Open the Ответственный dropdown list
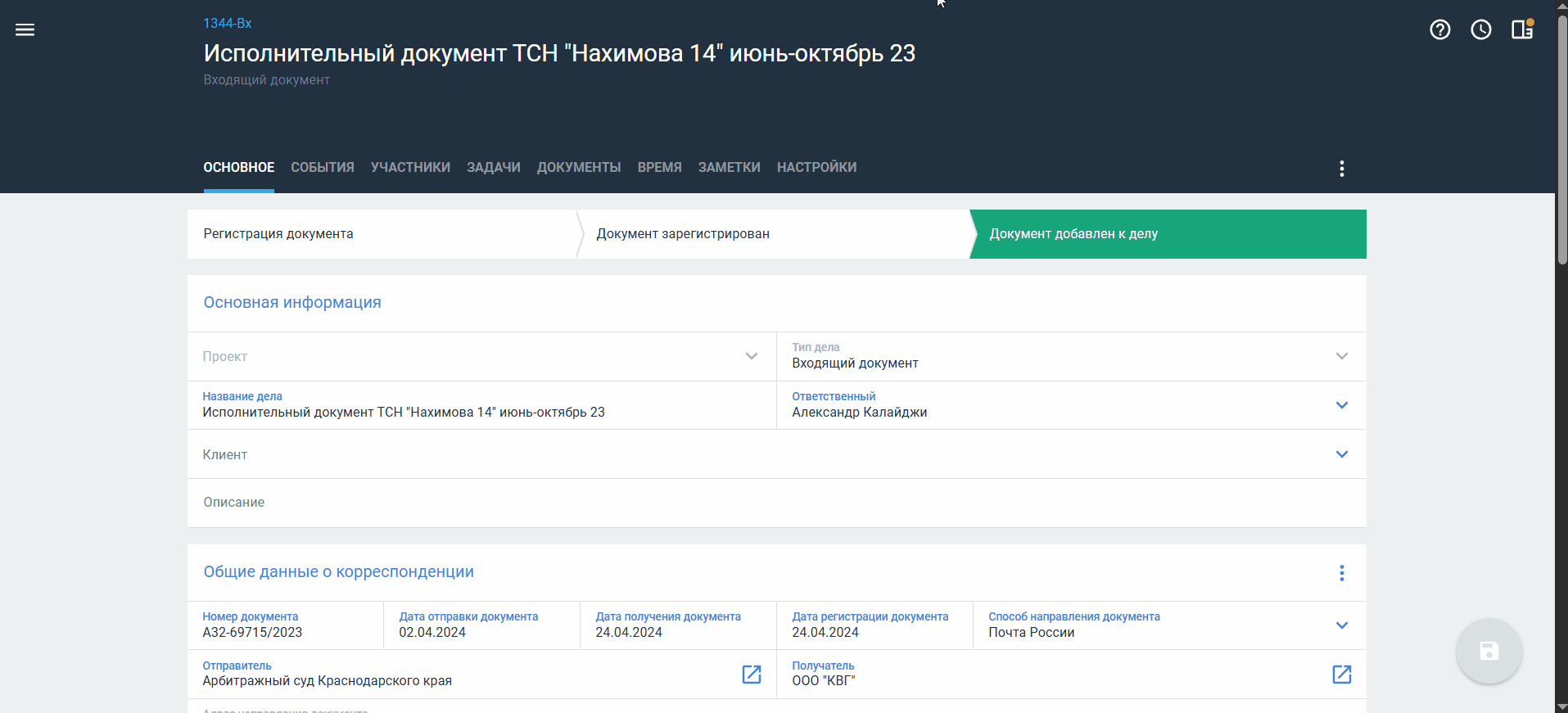 1341,405
